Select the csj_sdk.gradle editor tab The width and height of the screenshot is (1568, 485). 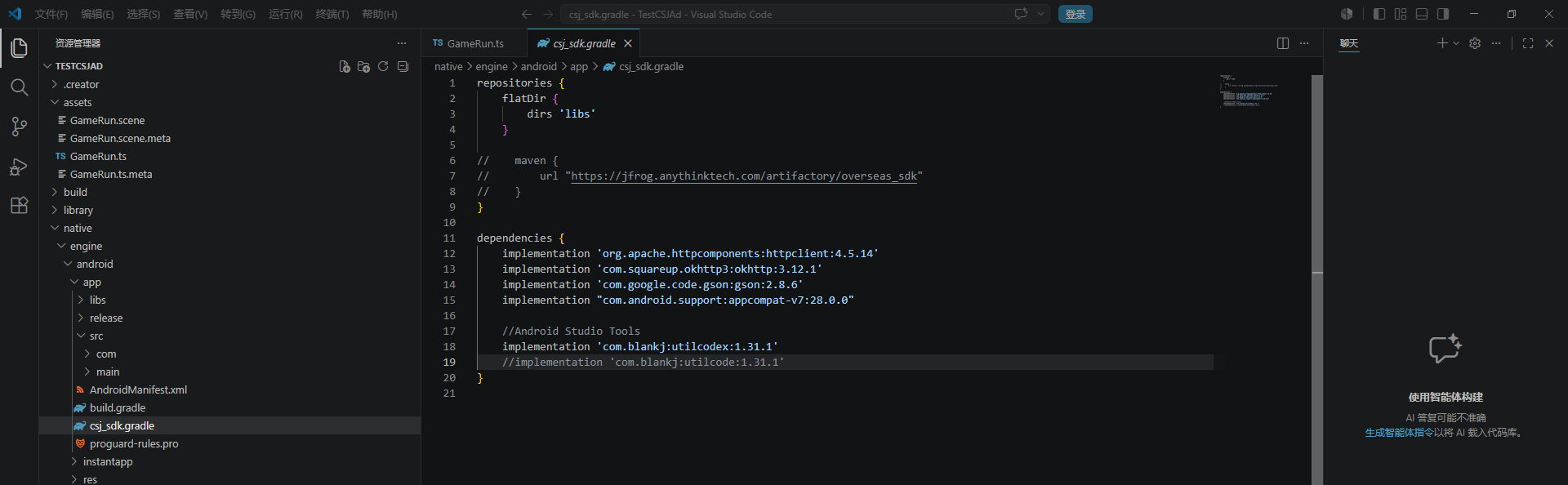click(584, 43)
